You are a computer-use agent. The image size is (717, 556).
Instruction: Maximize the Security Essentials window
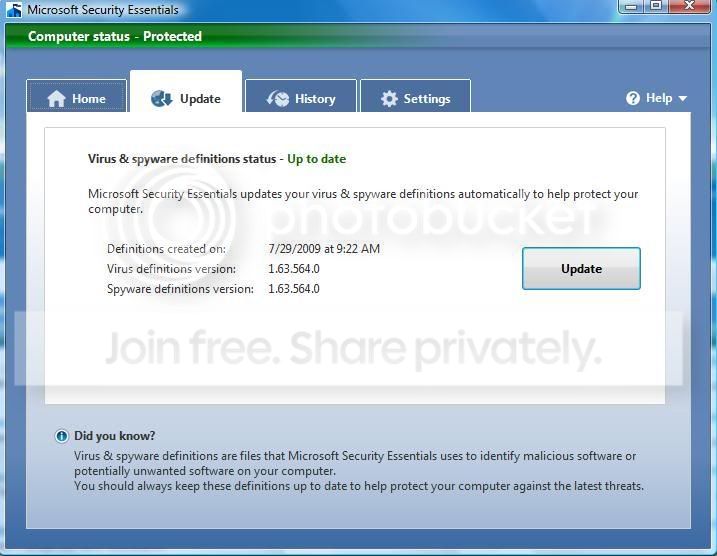pyautogui.click(x=656, y=6)
